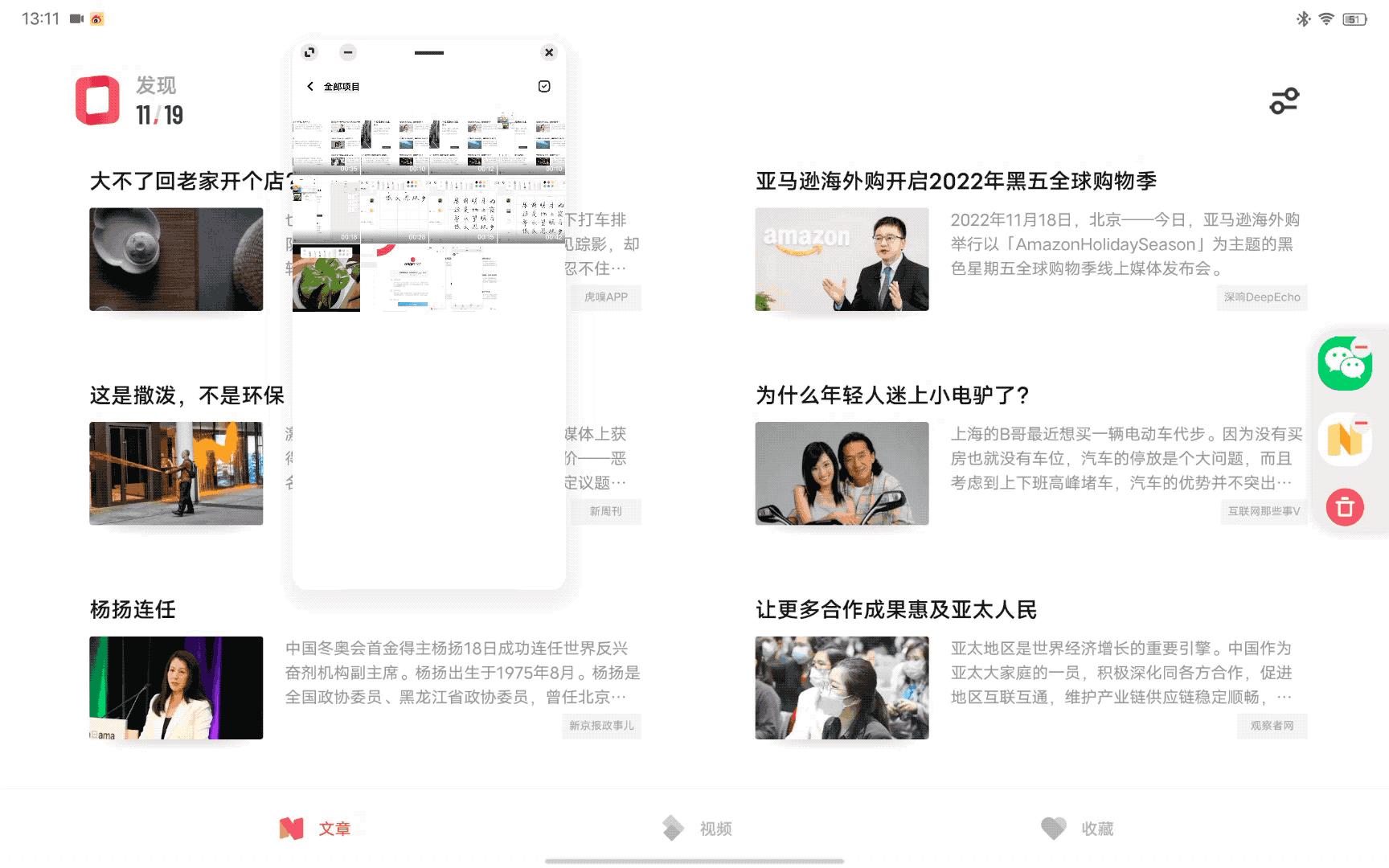Tap the Bluetooth icon in status bar
Screen dimensions: 1389x868
click(1303, 18)
